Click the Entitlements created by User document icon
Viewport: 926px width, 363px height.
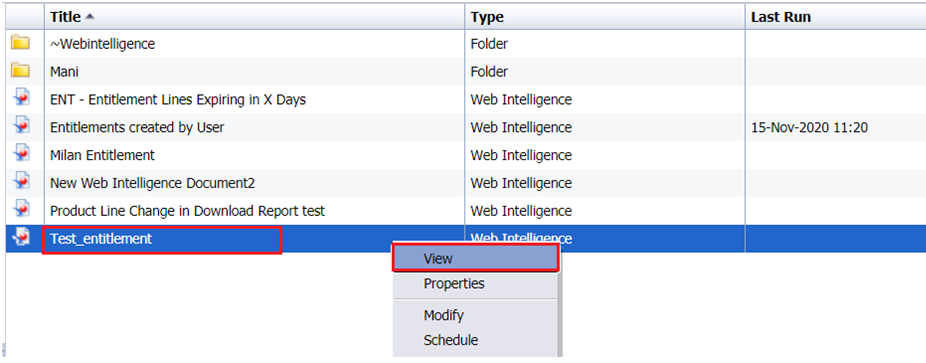click(x=22, y=126)
